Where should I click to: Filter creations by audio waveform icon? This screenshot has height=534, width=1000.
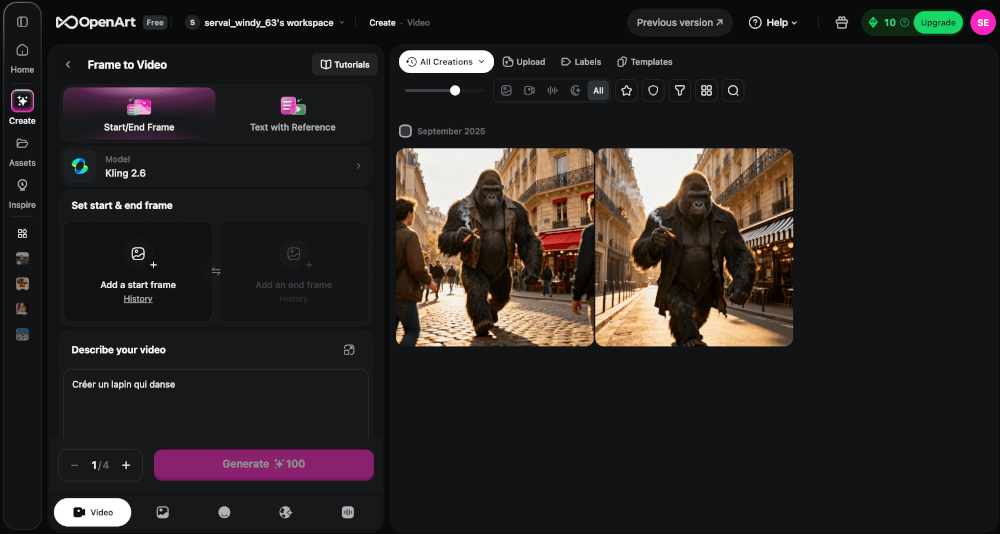point(552,91)
